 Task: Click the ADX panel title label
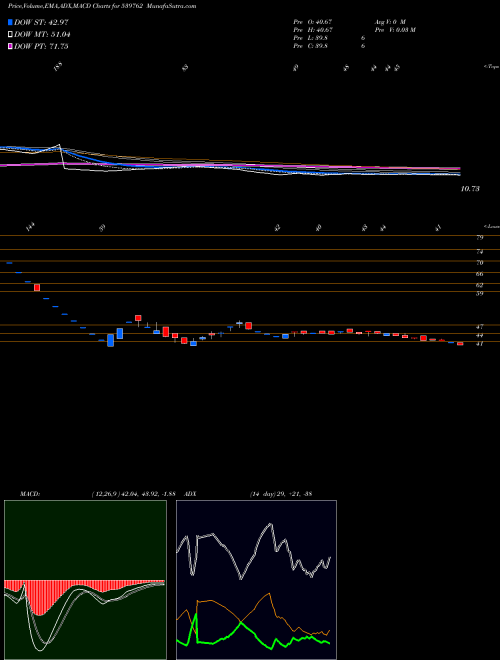click(191, 494)
